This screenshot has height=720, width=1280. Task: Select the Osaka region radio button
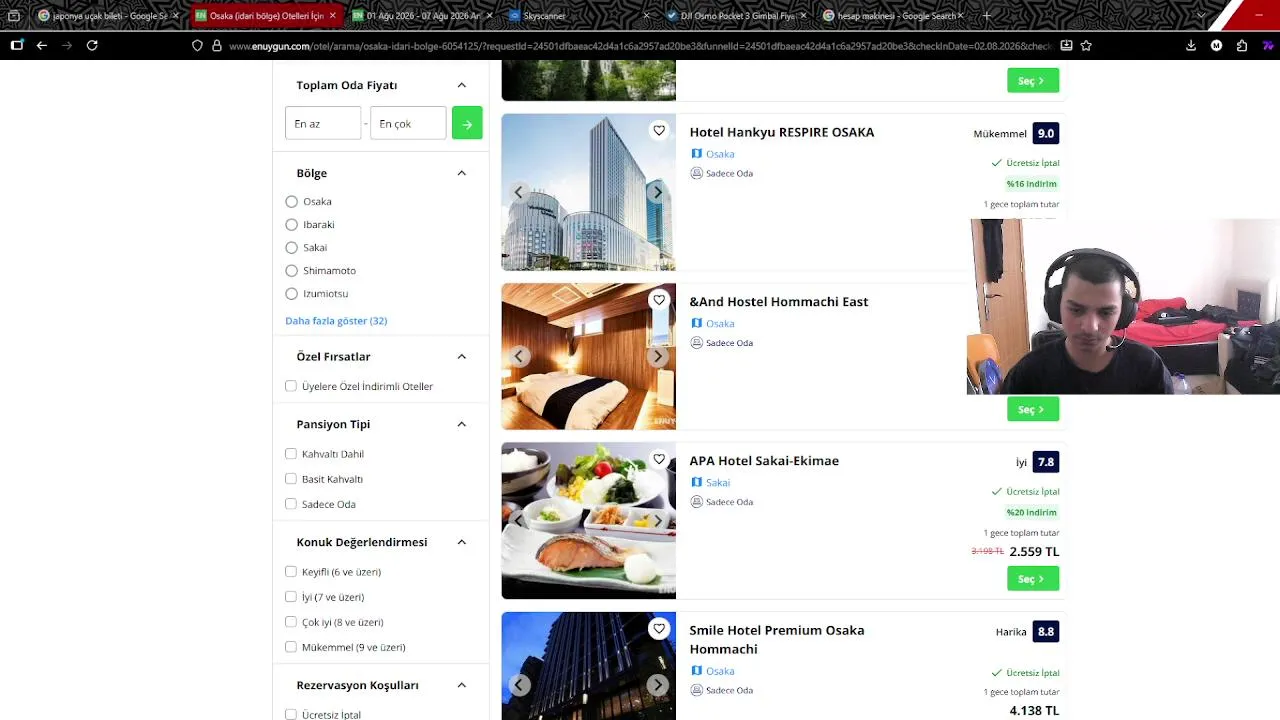pyautogui.click(x=292, y=201)
